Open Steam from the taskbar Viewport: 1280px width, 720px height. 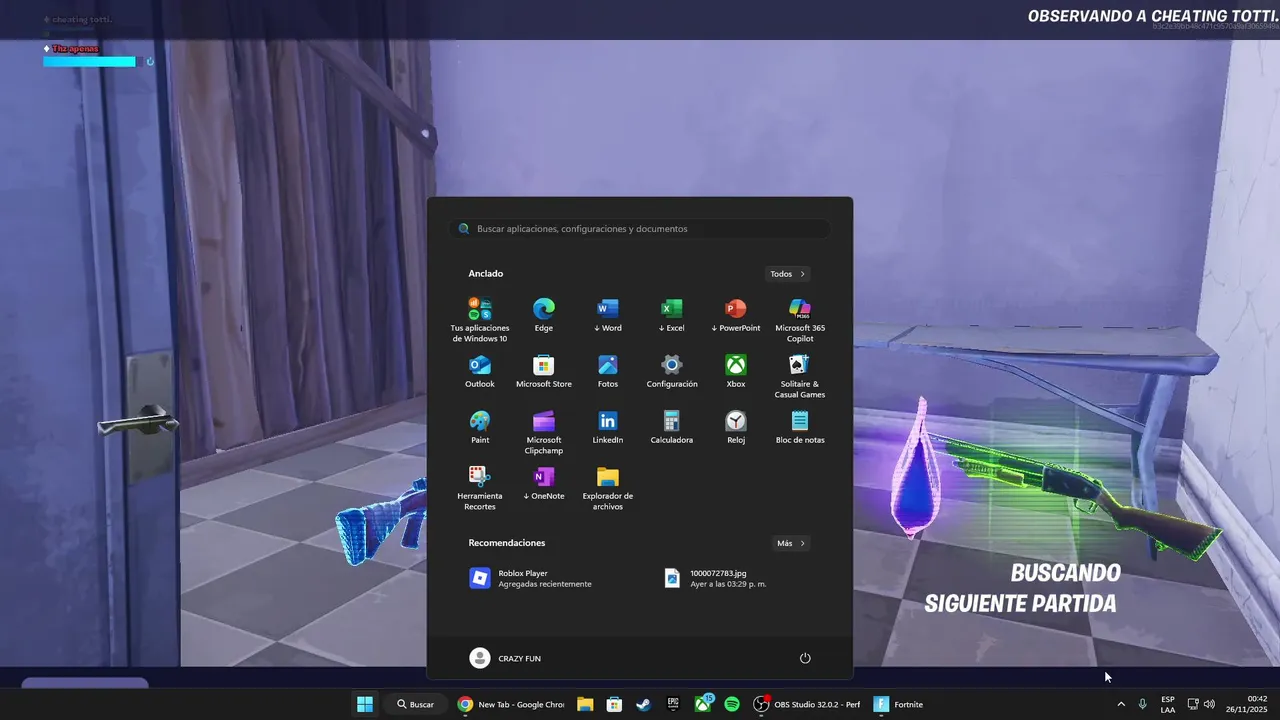tap(643, 704)
